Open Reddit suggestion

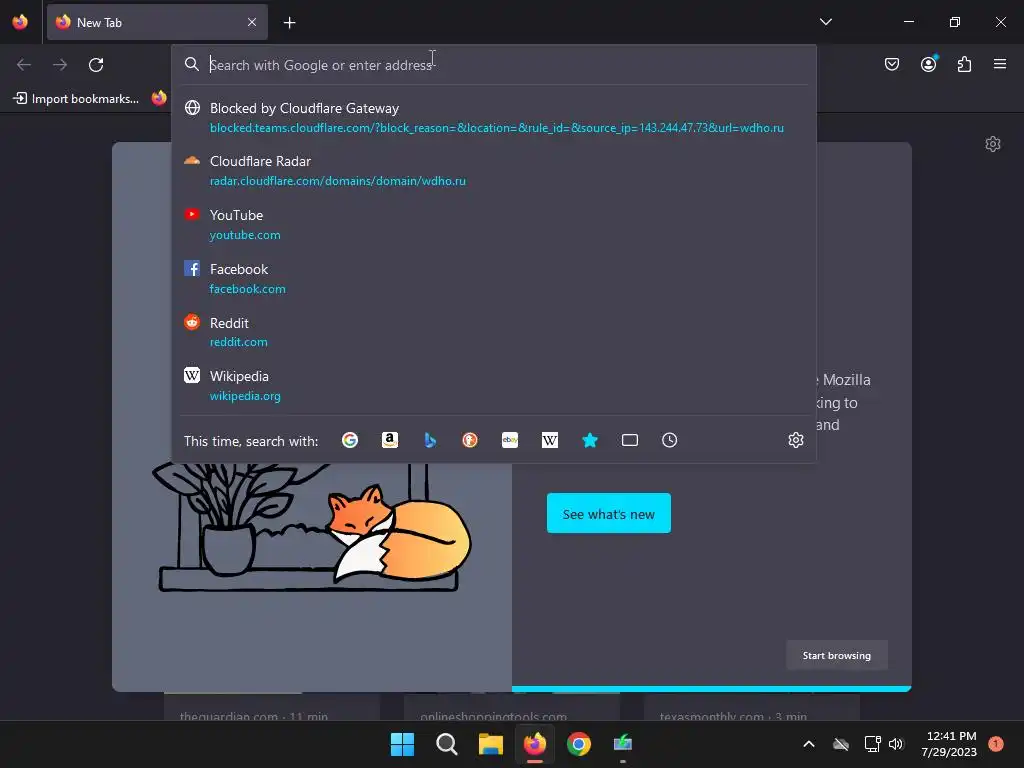pos(494,332)
